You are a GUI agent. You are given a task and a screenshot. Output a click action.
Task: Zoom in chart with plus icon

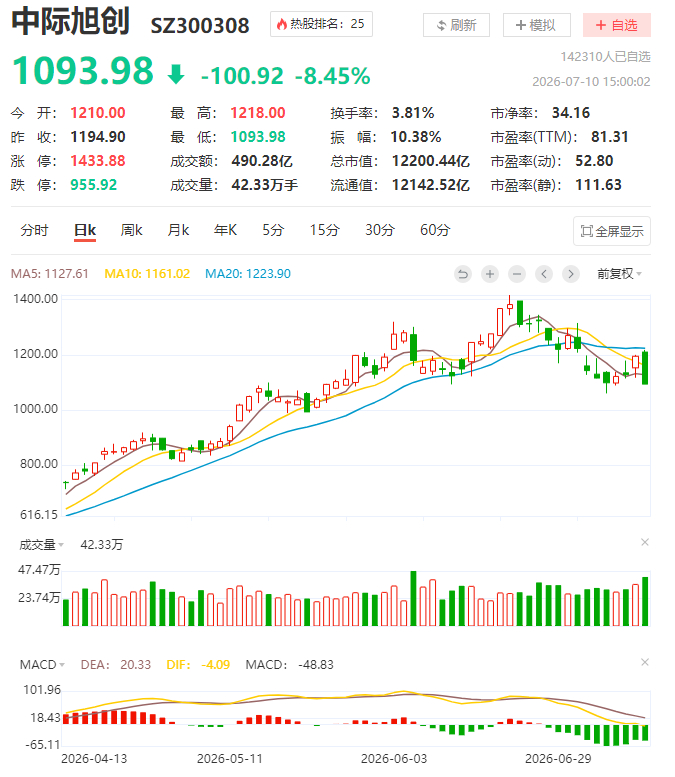(x=490, y=274)
